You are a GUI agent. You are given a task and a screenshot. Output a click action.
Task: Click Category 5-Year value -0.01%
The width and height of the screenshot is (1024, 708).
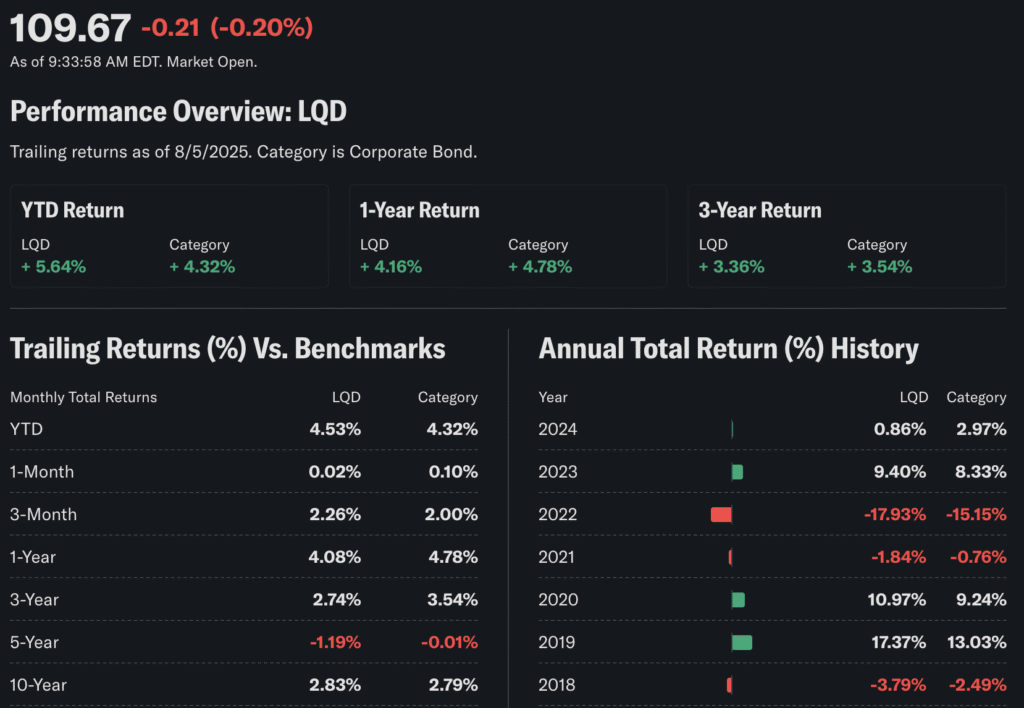click(x=449, y=643)
